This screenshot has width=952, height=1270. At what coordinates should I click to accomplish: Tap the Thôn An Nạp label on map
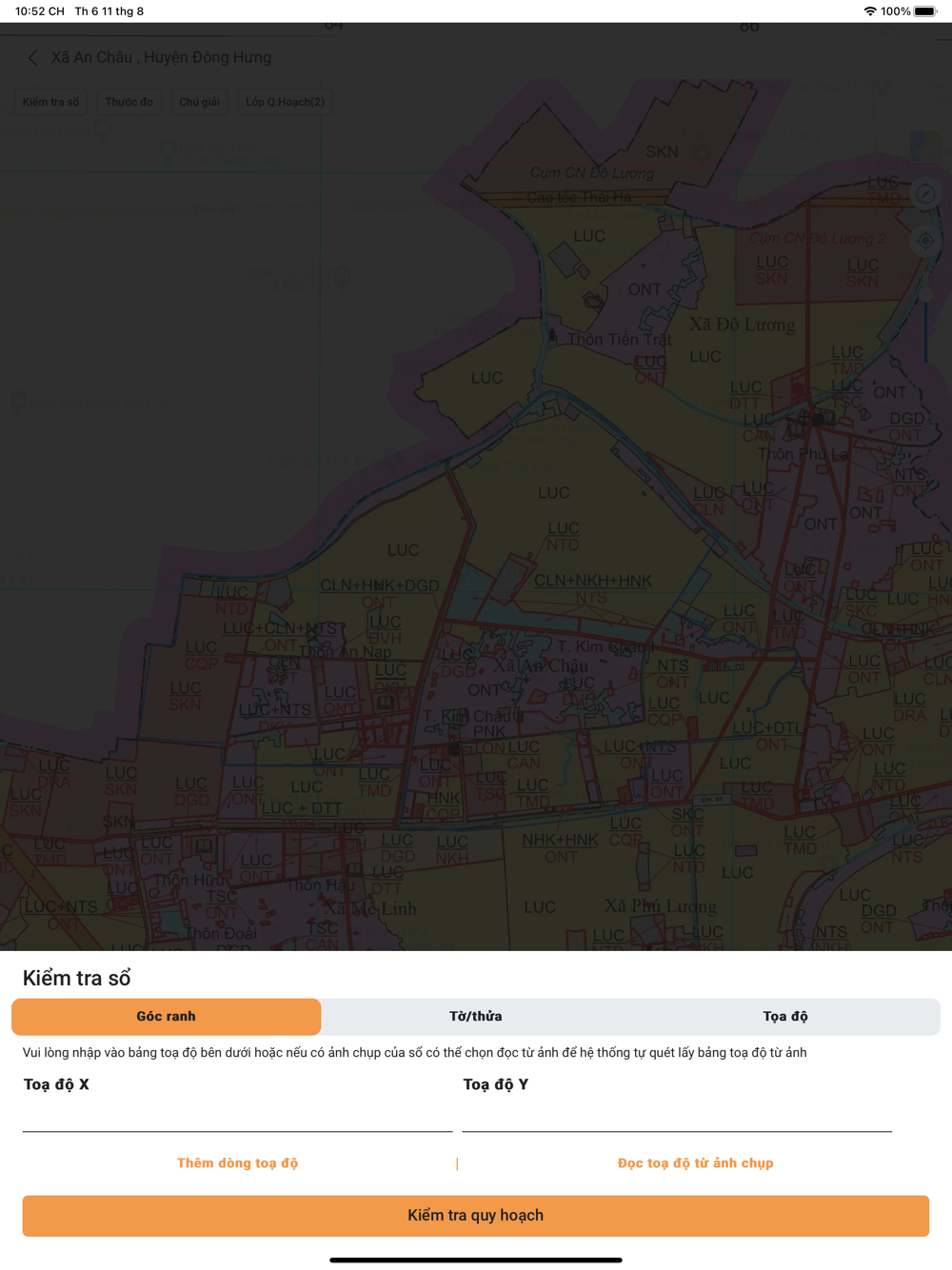click(345, 652)
